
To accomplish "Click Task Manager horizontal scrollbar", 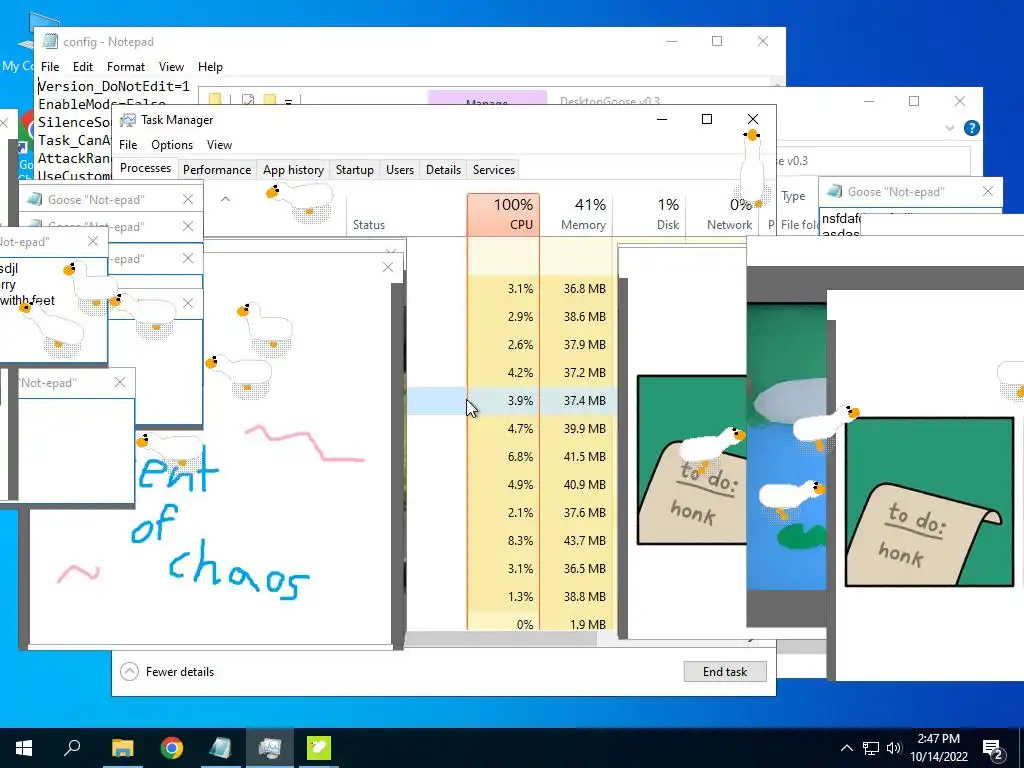I will click(501, 638).
